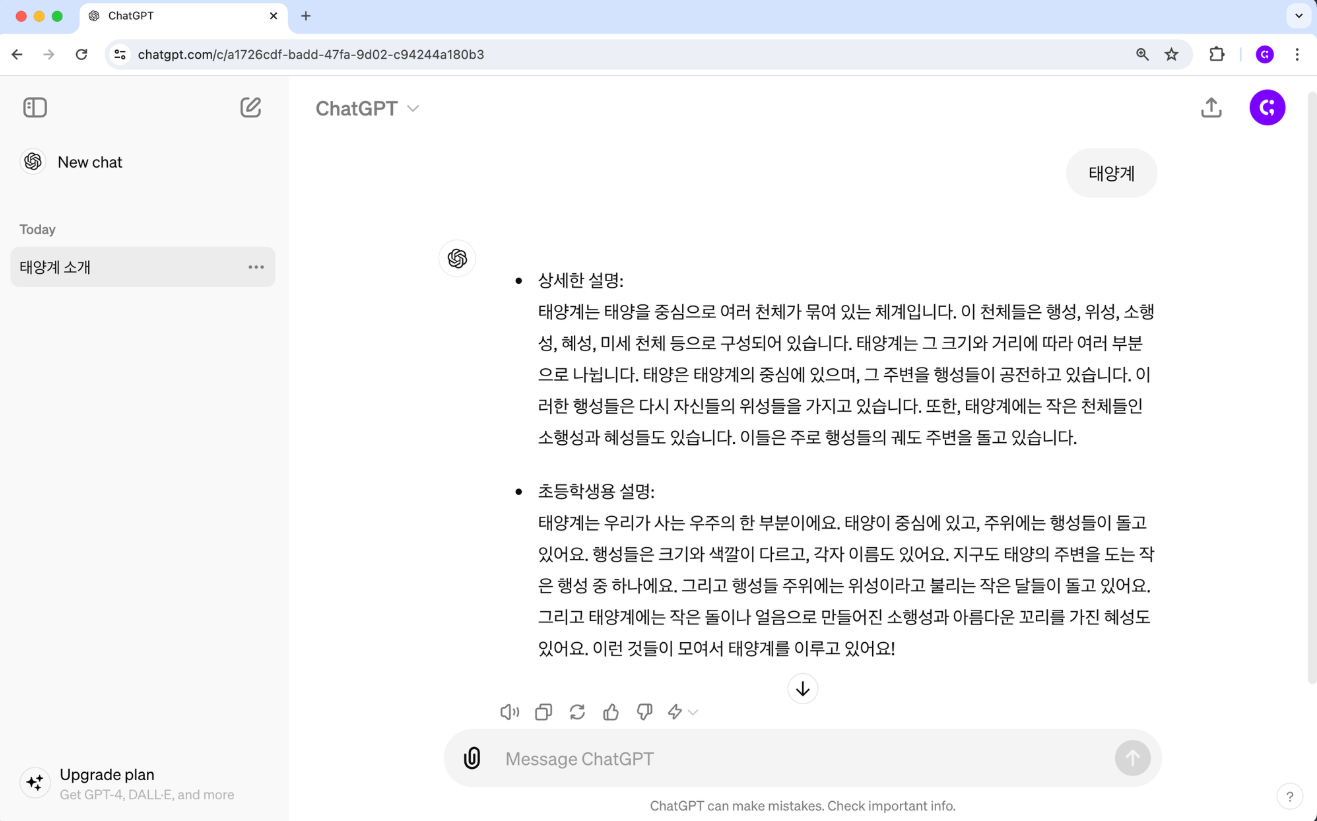1317x821 pixels.
Task: Click the sparkle icon beside Upgrade plan
Action: point(34,783)
